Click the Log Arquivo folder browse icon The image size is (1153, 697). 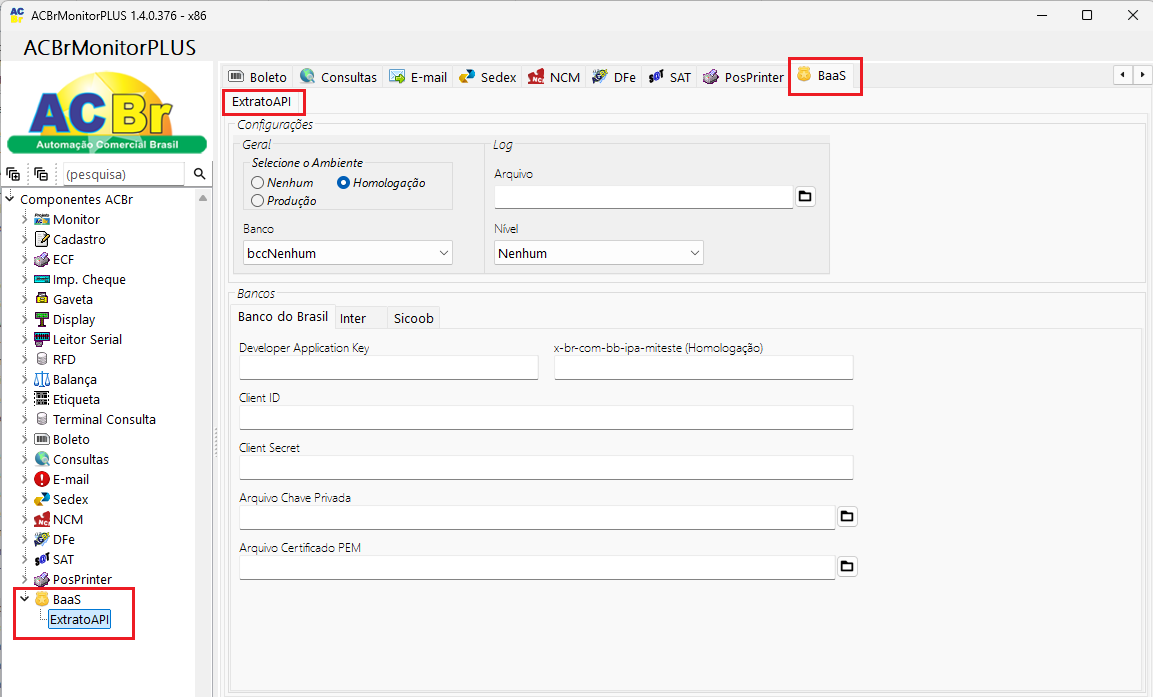805,196
